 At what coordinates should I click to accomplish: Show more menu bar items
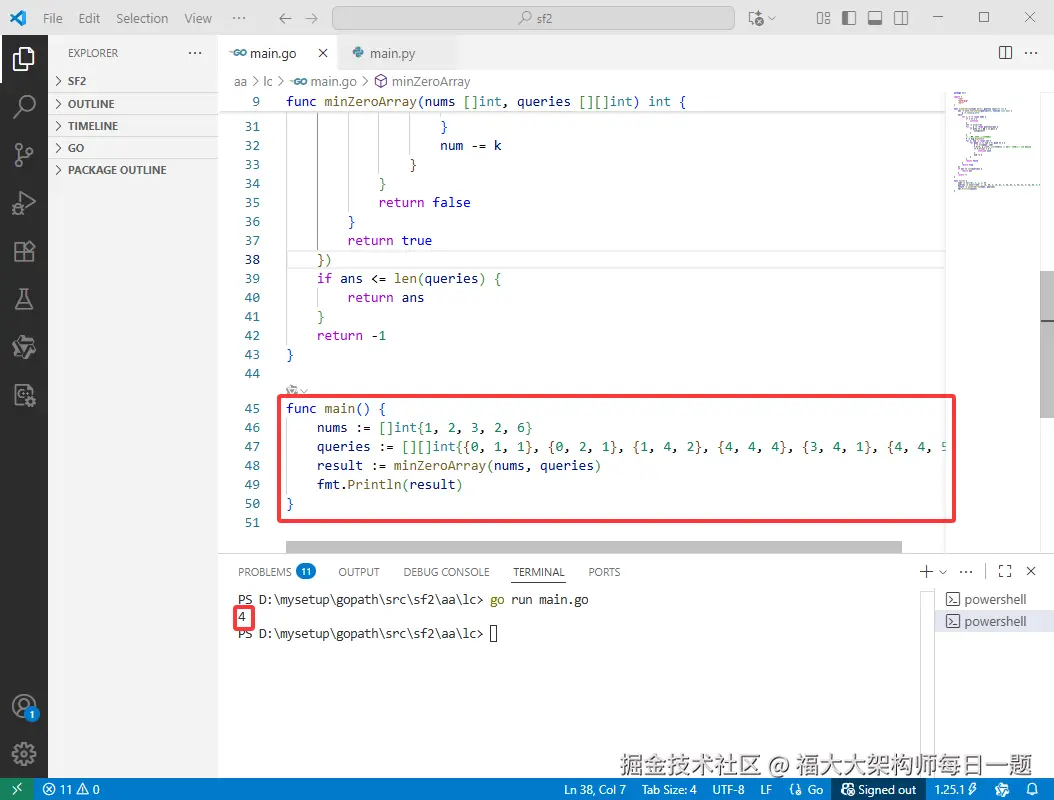click(239, 18)
